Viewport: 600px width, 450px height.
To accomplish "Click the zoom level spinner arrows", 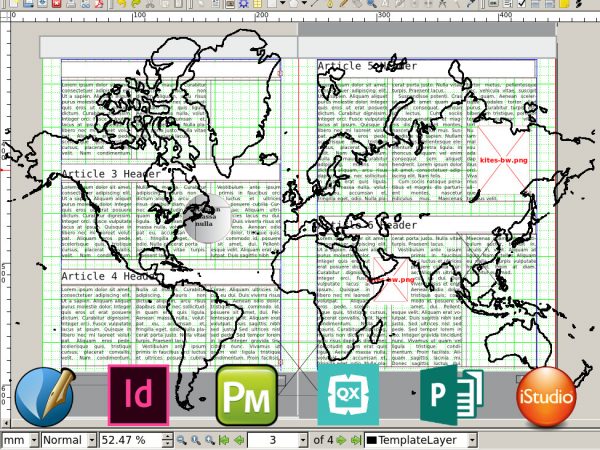I will (167, 440).
